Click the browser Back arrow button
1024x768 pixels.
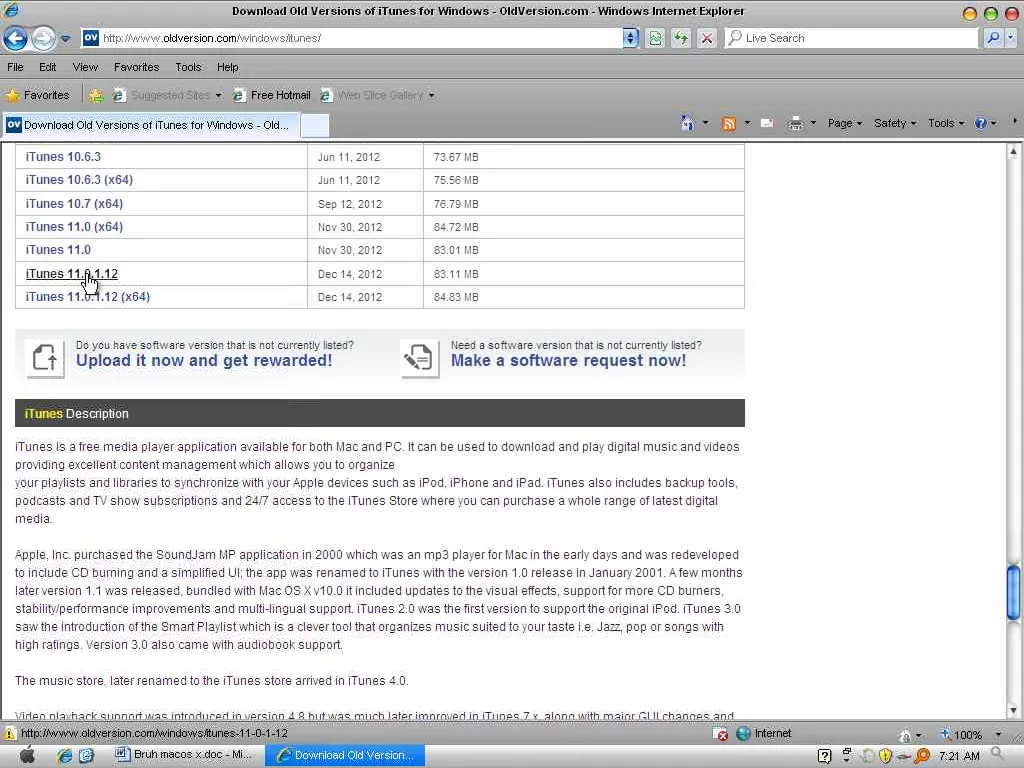(16, 39)
